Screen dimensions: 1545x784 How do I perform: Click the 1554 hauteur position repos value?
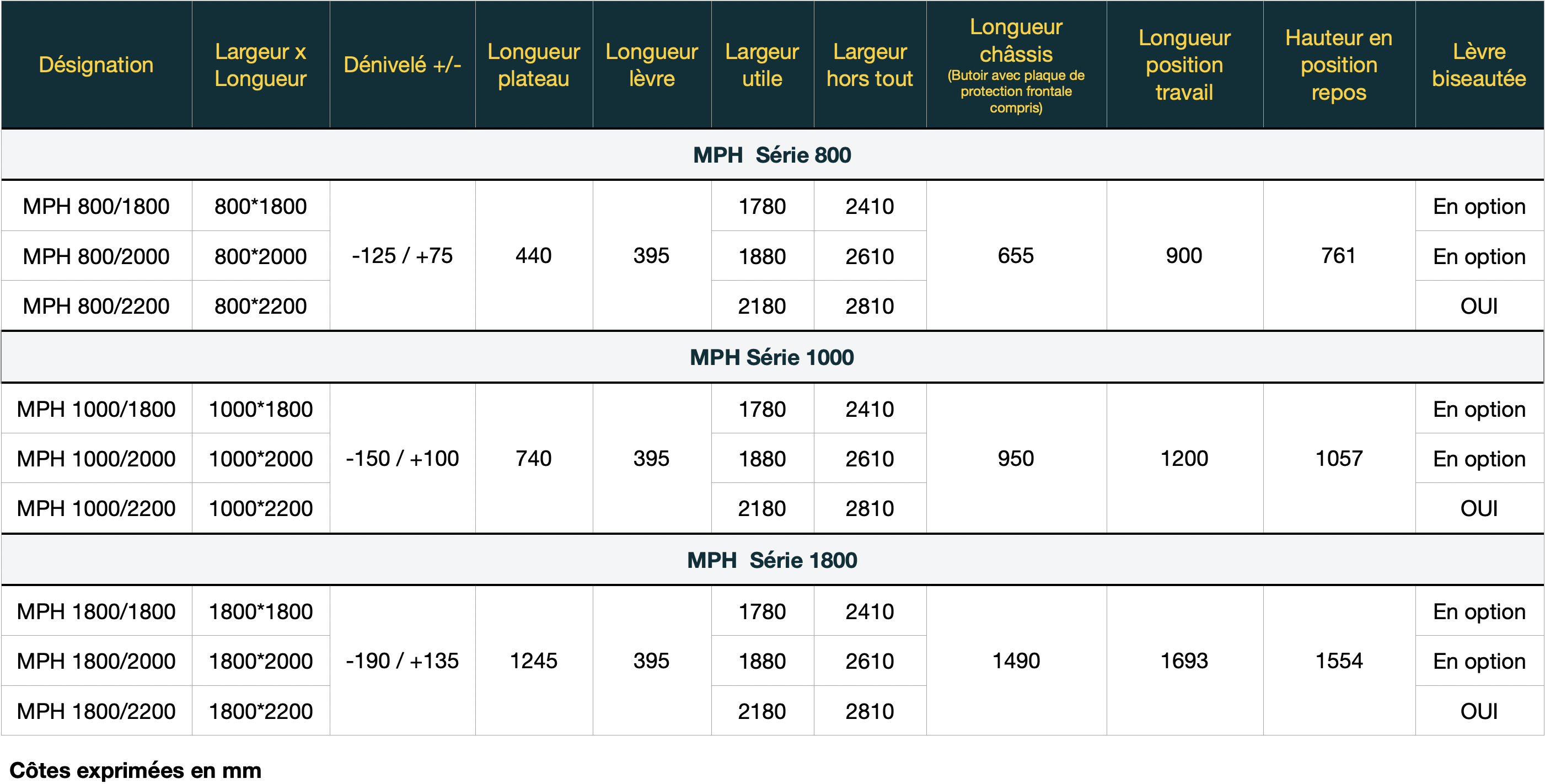coord(1339,661)
